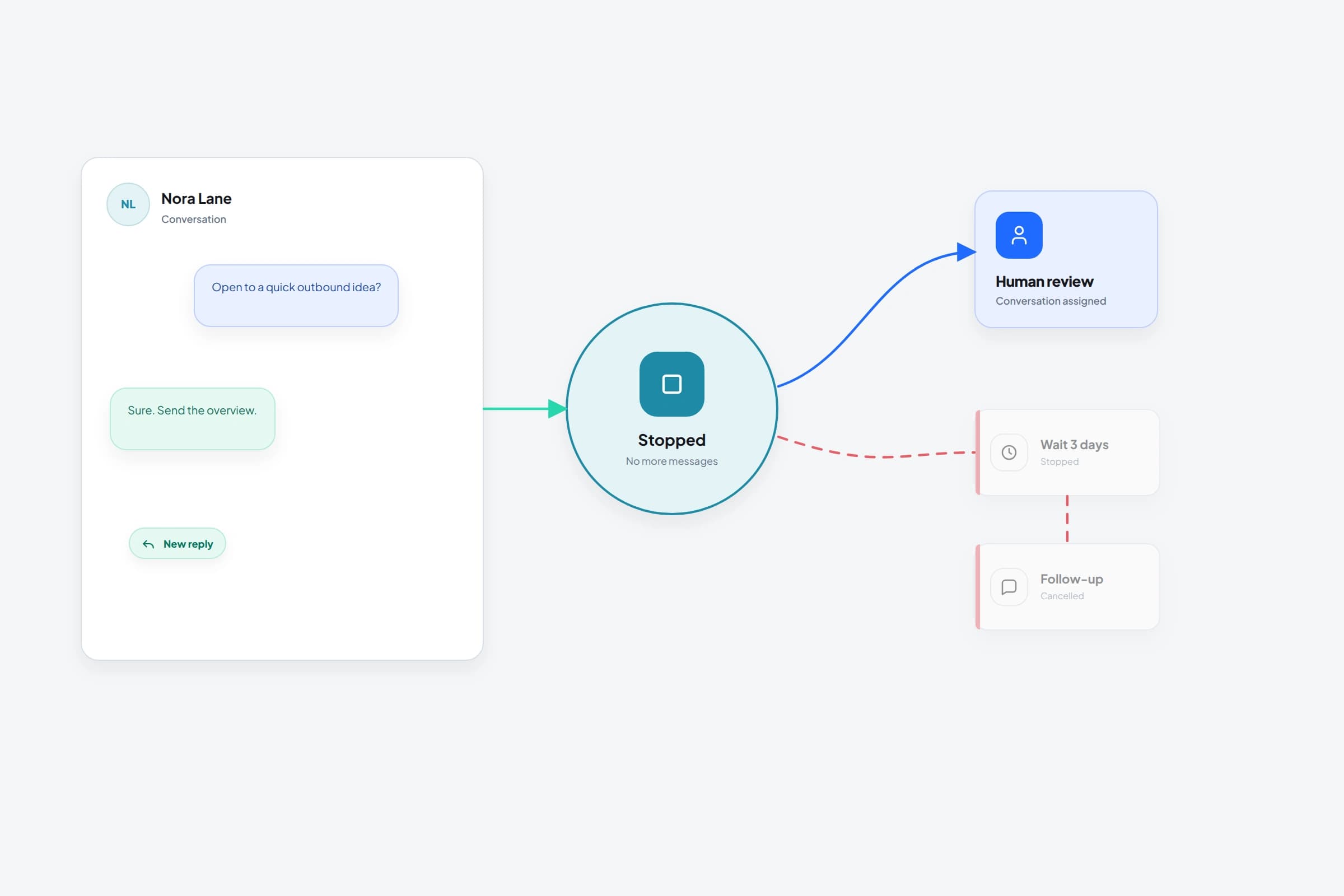Select the Follow-up step card
The height and width of the screenshot is (896, 1344).
point(1067,587)
